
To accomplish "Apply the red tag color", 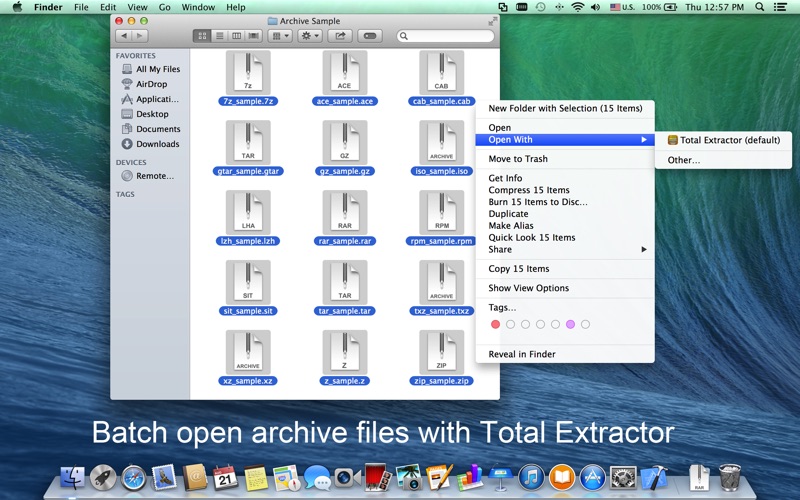I will (495, 324).
